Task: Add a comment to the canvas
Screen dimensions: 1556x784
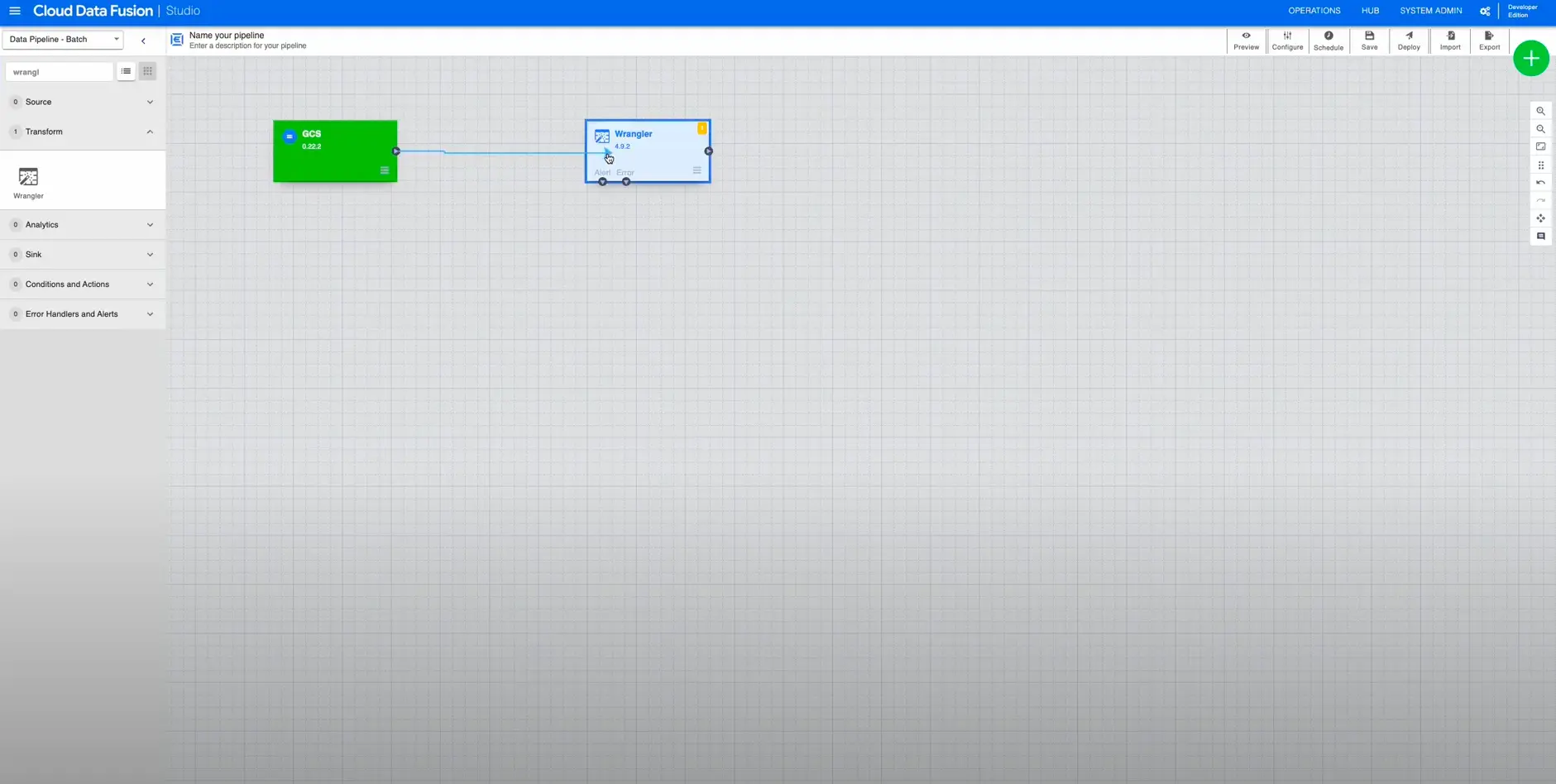Action: tap(1540, 237)
